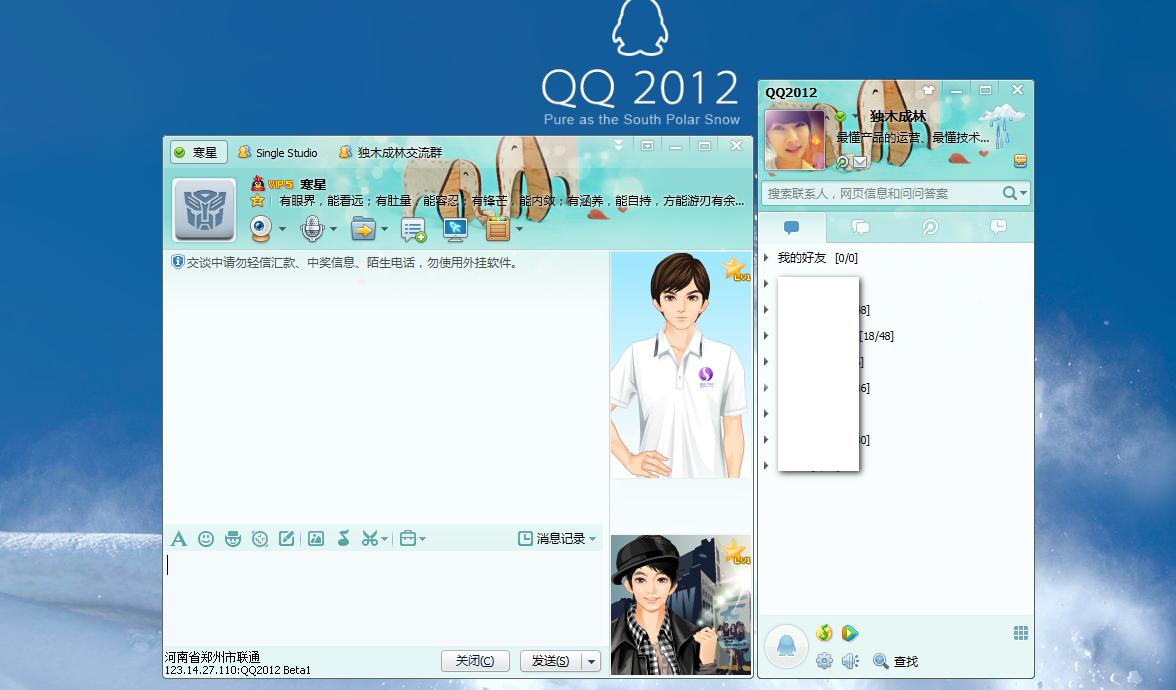1176x690 pixels.
Task: Open system settings gear icon
Action: click(824, 661)
